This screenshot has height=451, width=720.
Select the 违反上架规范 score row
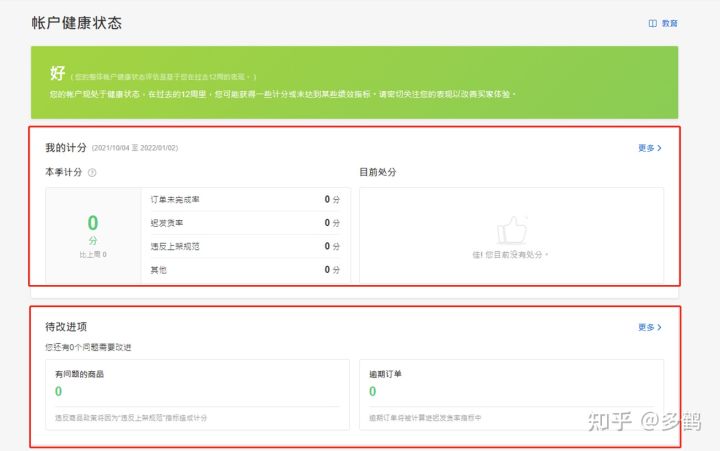(245, 246)
